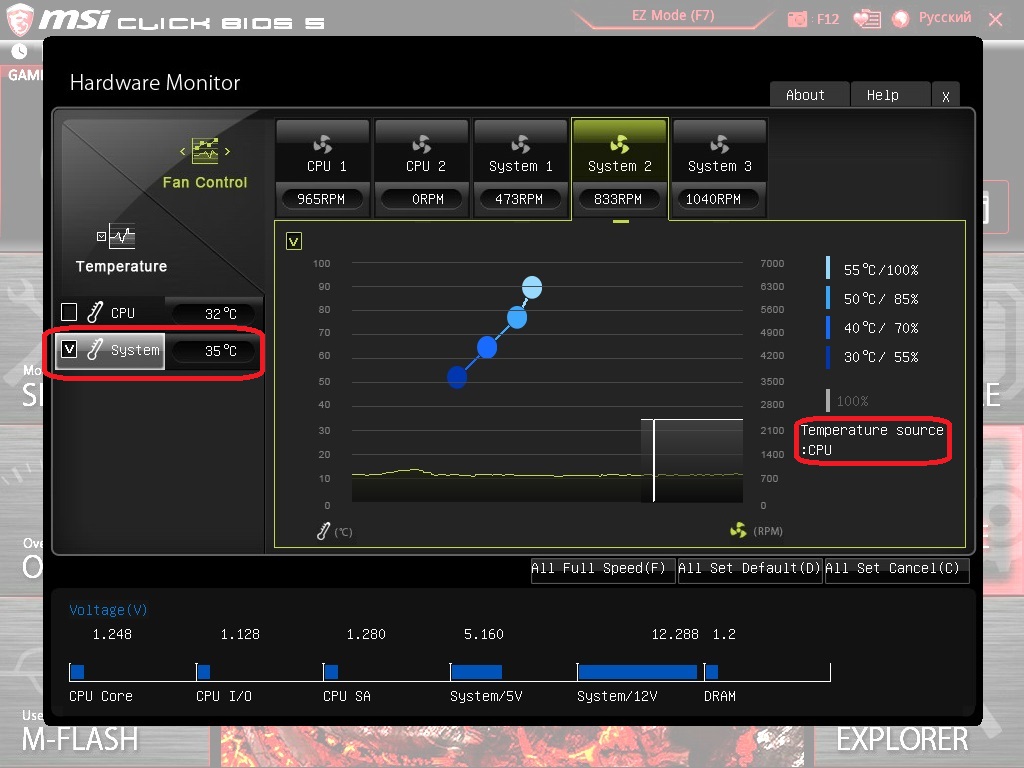Select the CPU 2 fan tab

tap(422, 168)
